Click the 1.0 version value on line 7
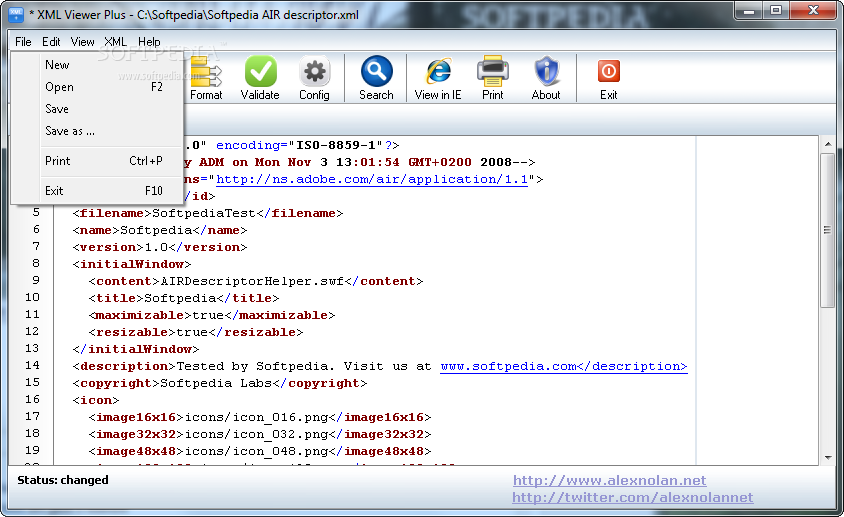Image resolution: width=844 pixels, height=517 pixels. [x=156, y=247]
